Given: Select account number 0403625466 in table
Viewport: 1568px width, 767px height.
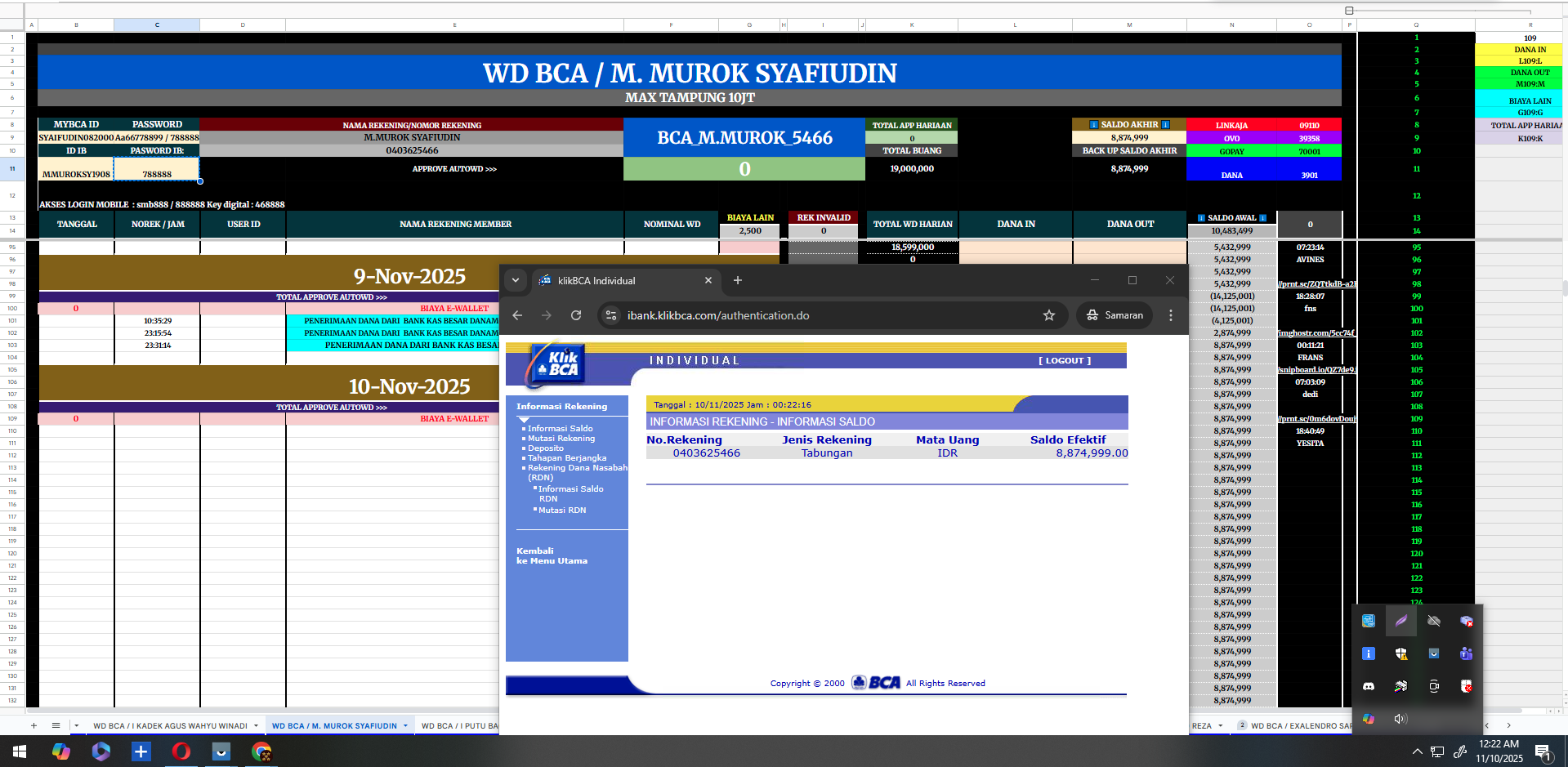Looking at the screenshot, I should coord(706,453).
